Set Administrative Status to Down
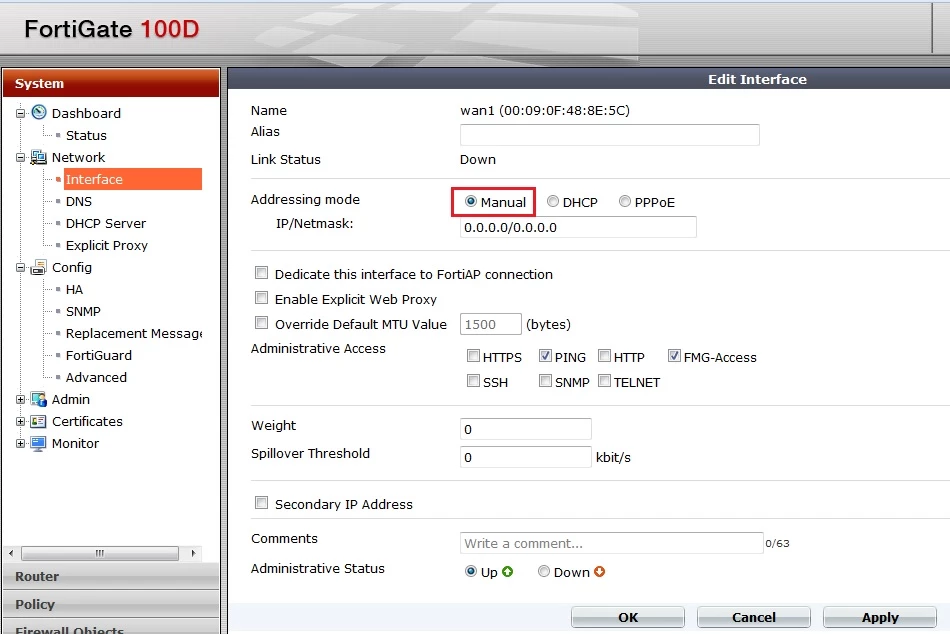950x634 pixels. [x=543, y=571]
